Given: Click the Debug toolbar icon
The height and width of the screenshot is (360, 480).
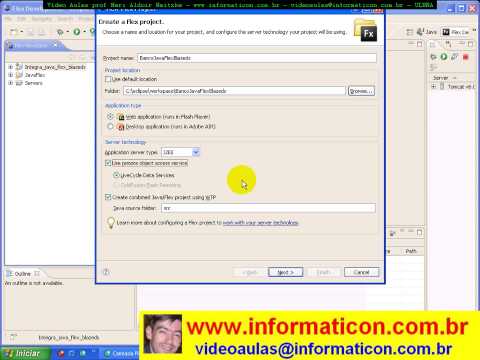Looking at the screenshot, I should [60, 32].
